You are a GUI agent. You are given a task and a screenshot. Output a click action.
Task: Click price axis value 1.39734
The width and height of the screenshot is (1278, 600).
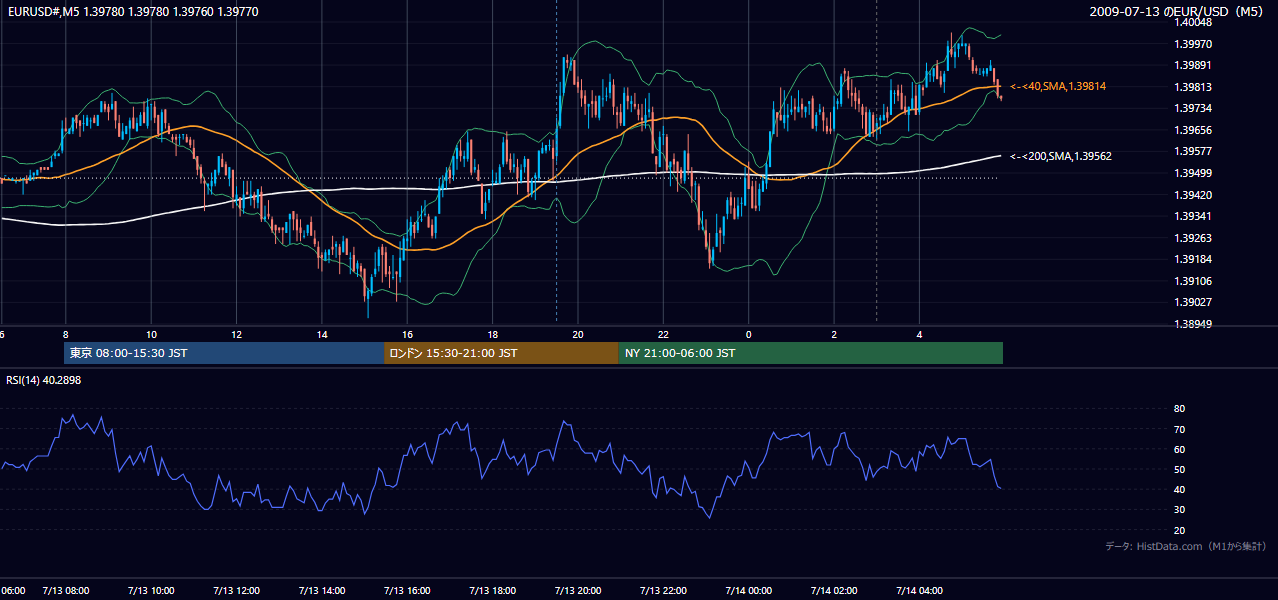coord(1193,108)
